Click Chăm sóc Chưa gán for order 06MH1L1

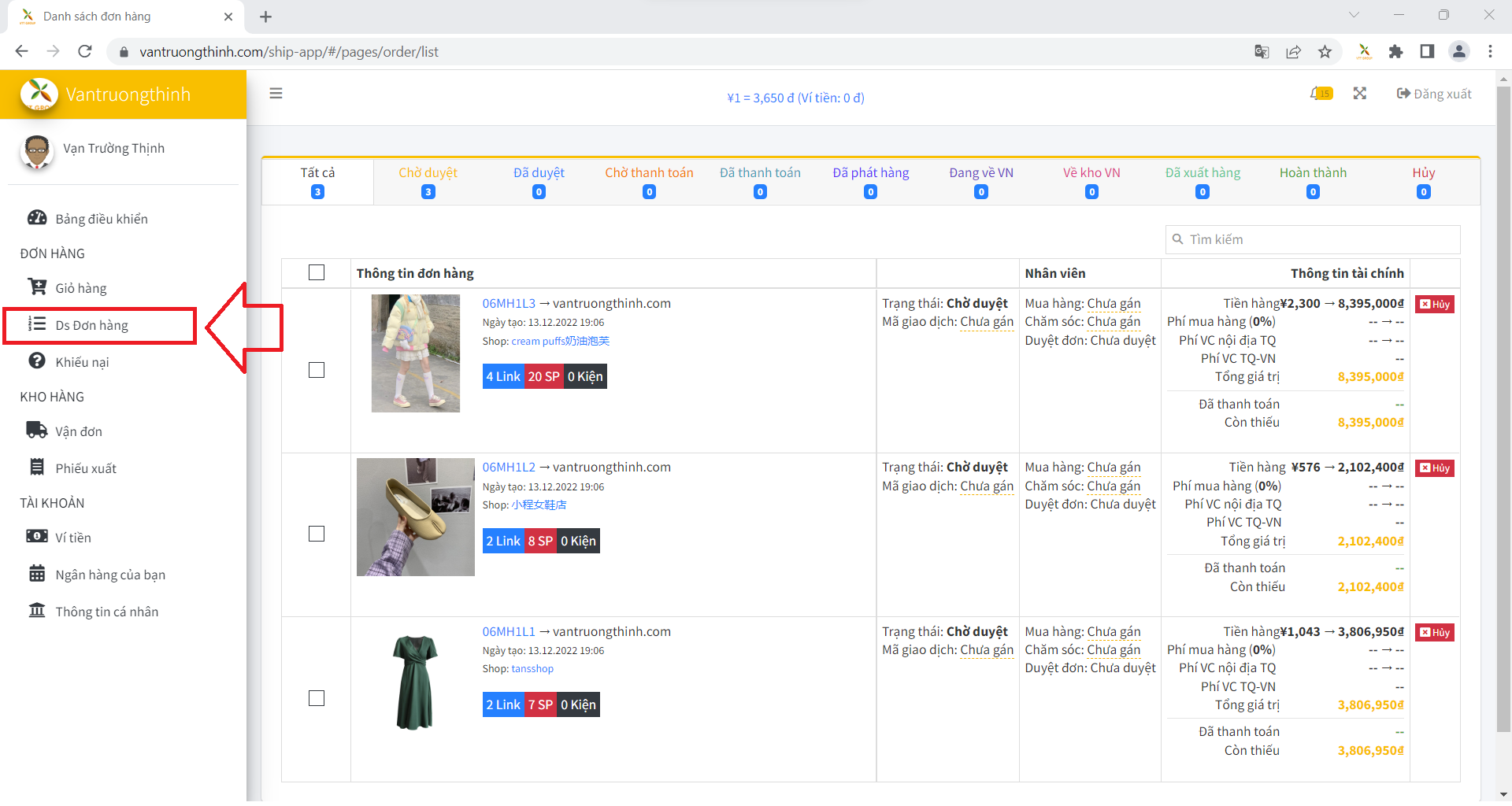pos(1114,649)
